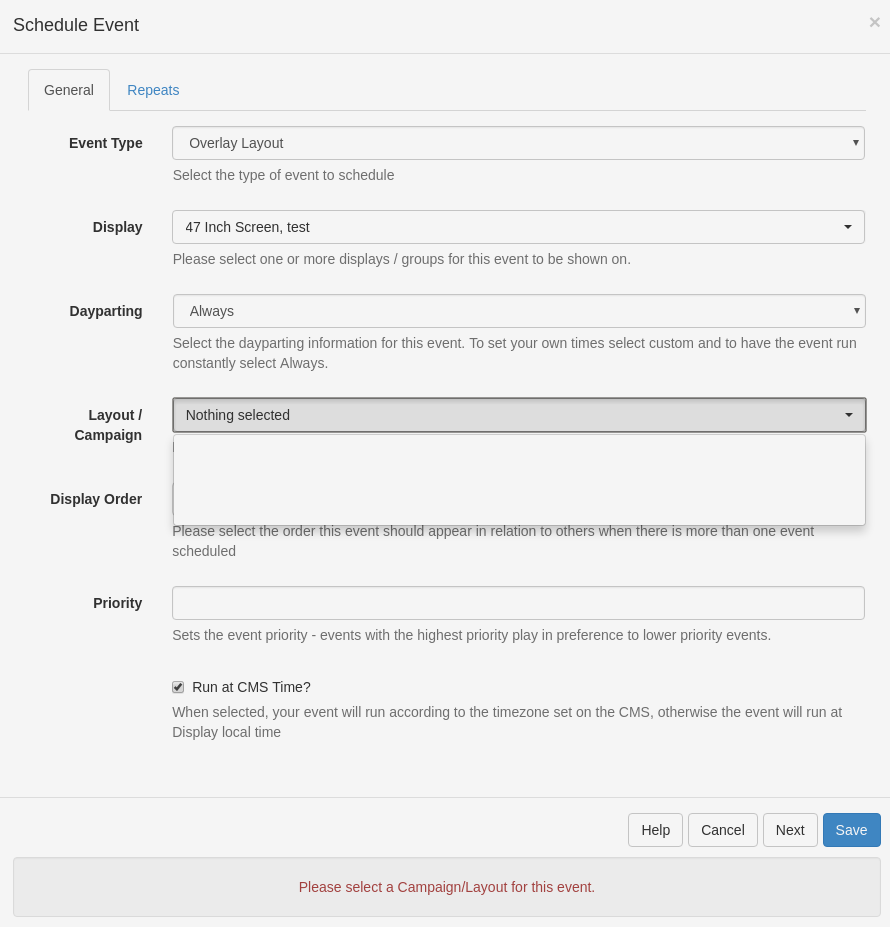Image resolution: width=890 pixels, height=927 pixels.
Task: Collapse the Nothing selected Layout / Campaign dropdown
Action: (x=519, y=415)
